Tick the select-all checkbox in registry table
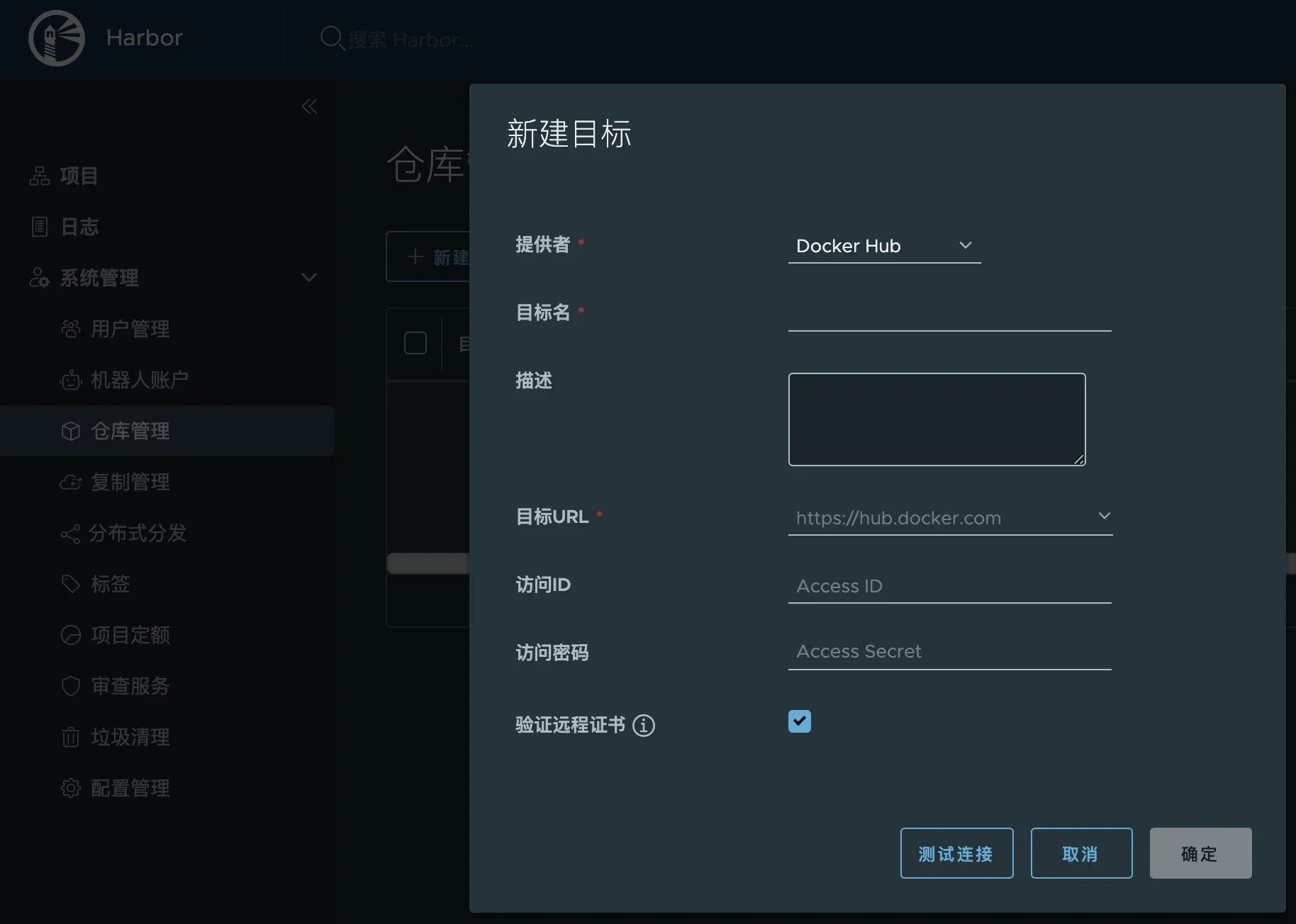This screenshot has width=1296, height=924. [x=415, y=343]
